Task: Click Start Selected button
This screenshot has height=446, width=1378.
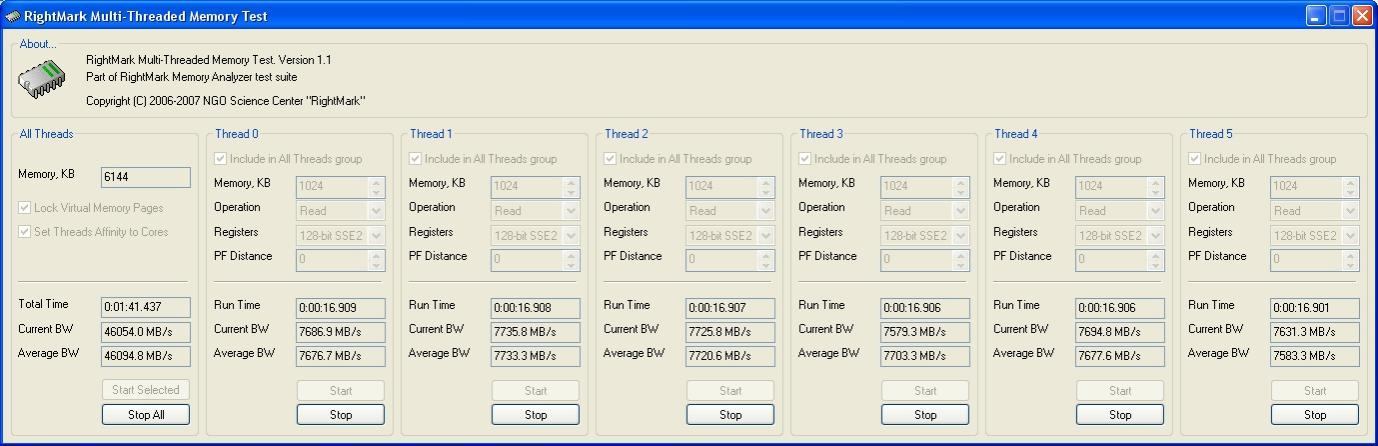Action: 146,390
